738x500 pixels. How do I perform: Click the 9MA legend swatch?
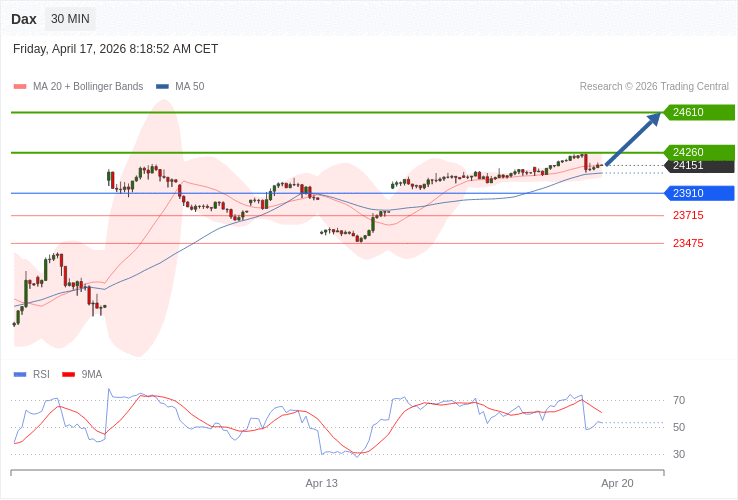pos(68,375)
